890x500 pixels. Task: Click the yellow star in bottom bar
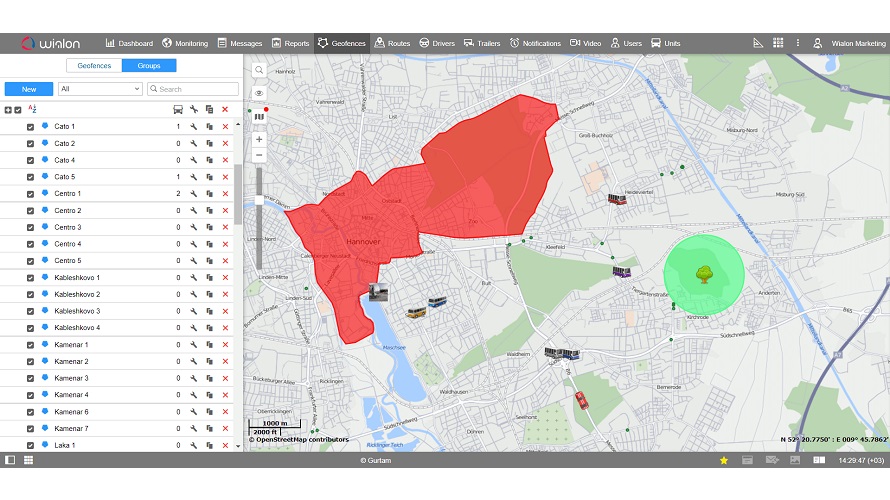click(x=724, y=460)
